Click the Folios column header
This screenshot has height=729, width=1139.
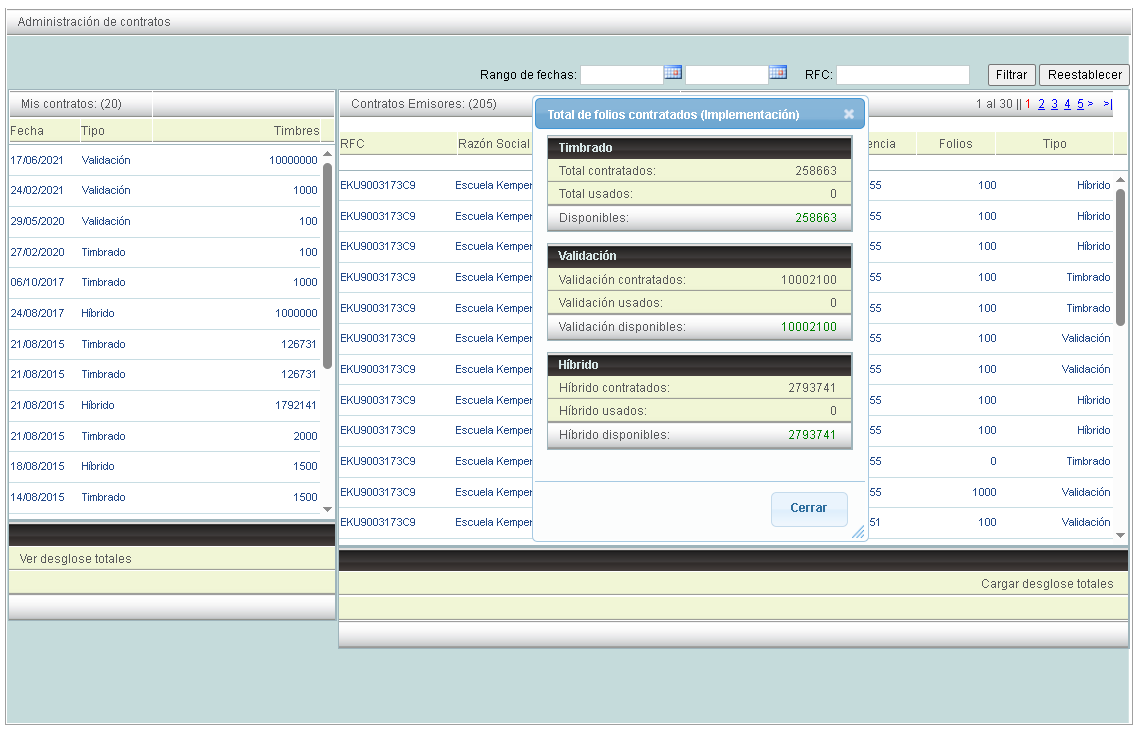(955, 144)
